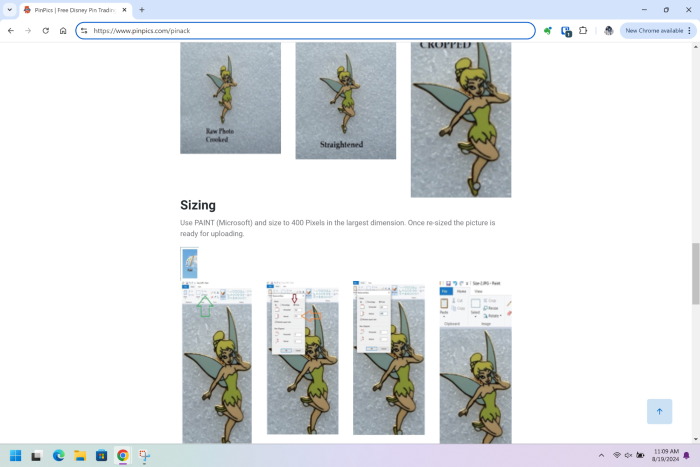Show hidden system tray icons

coord(601,455)
